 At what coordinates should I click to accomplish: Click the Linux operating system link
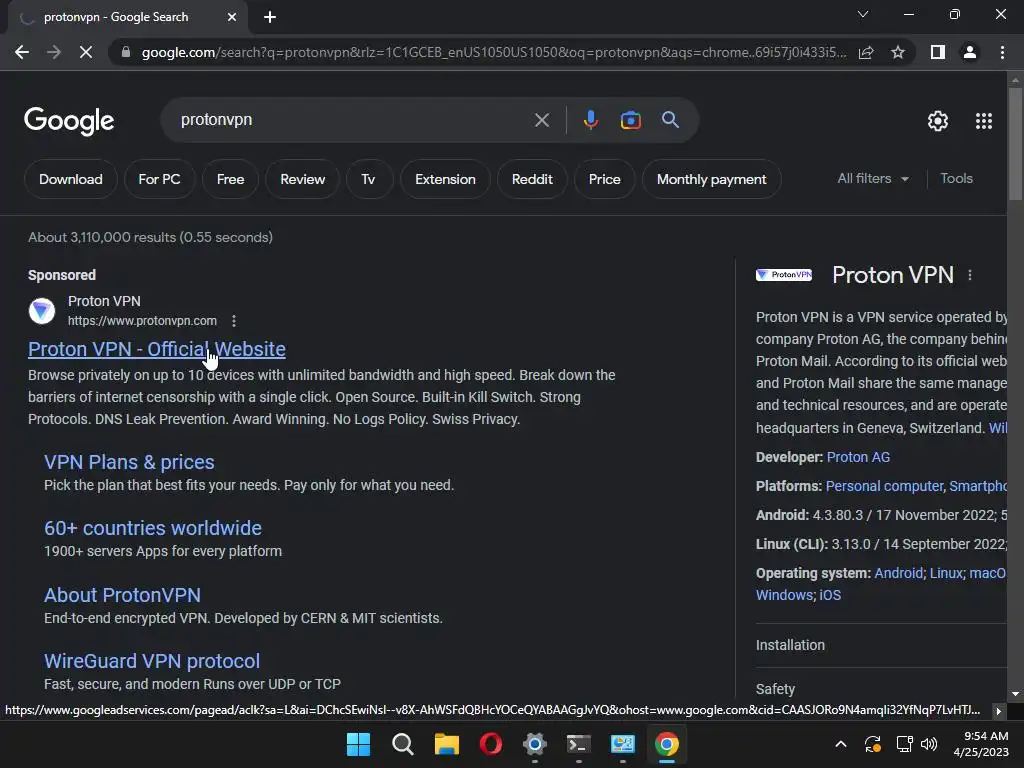coord(946,573)
